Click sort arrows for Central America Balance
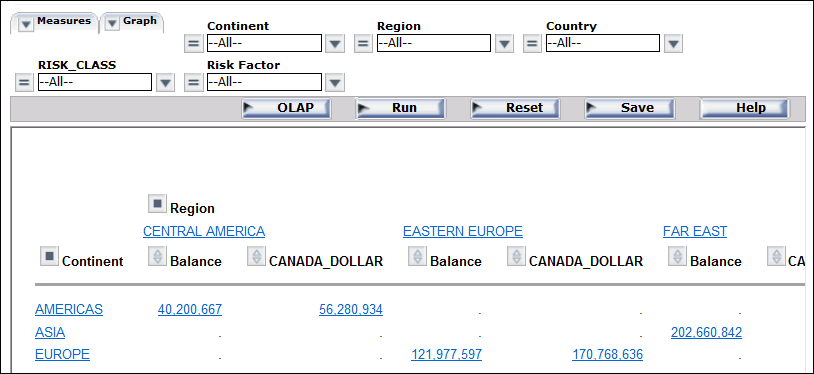This screenshot has width=814, height=374. 157,256
